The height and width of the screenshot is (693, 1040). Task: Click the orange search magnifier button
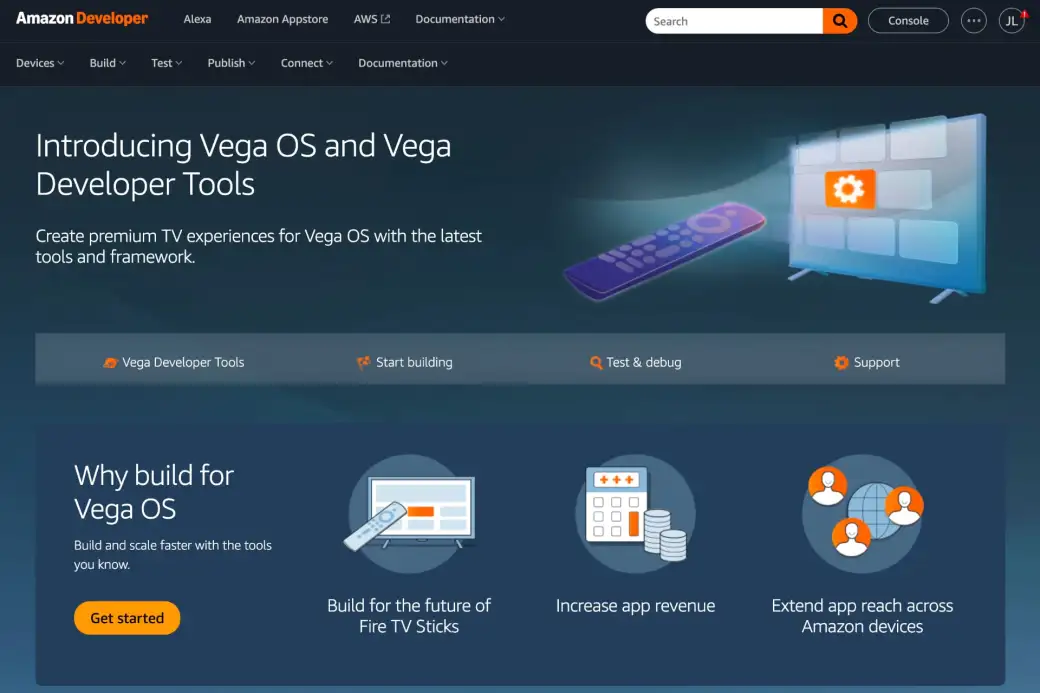840,21
